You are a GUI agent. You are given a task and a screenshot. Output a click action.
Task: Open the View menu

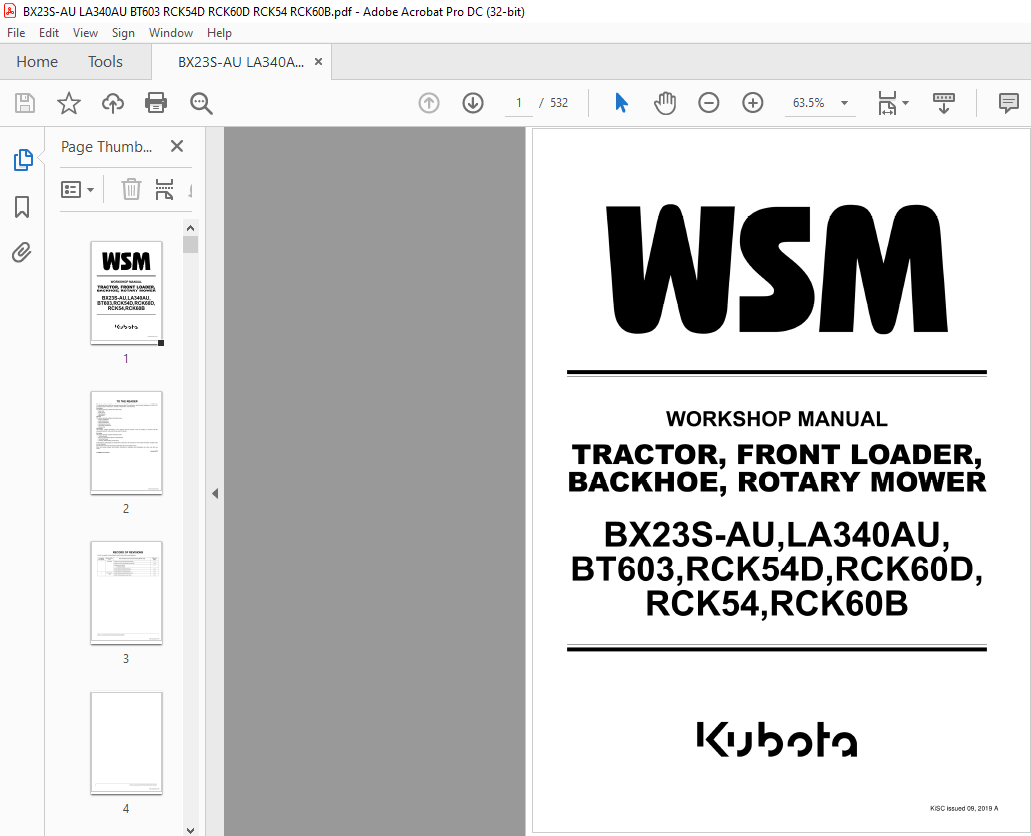point(85,33)
